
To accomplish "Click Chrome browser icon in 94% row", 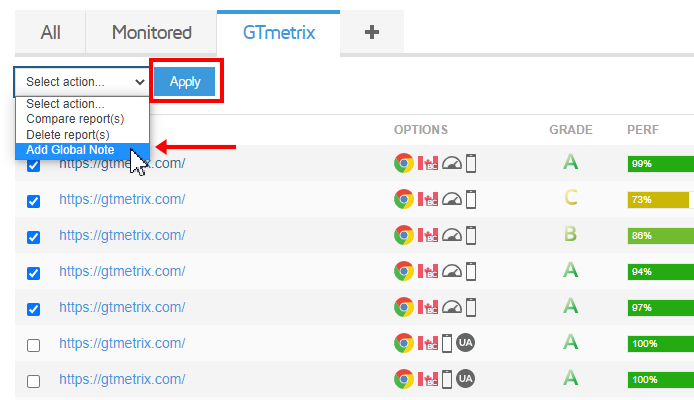I will coord(404,271).
